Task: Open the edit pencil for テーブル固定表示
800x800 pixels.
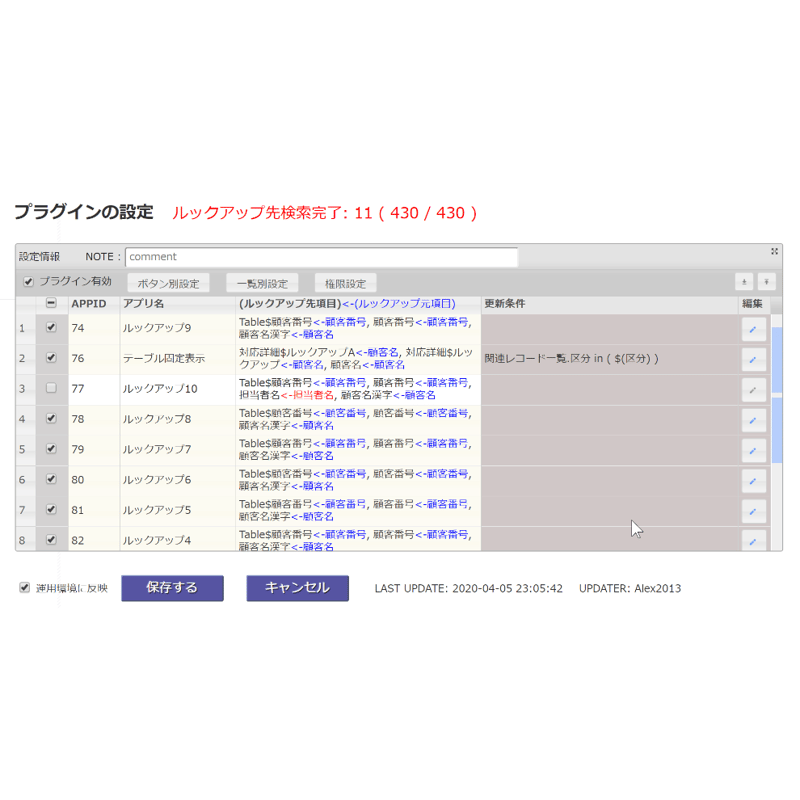Action: pos(753,360)
